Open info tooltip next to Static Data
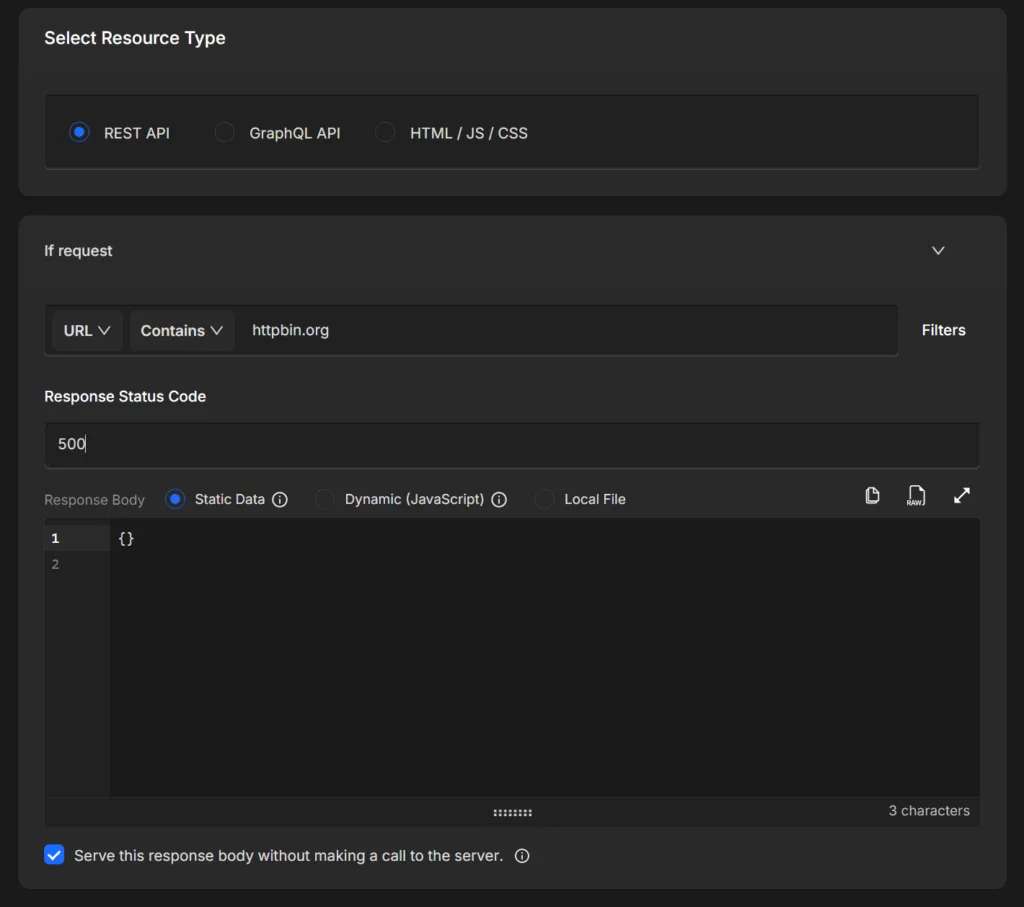Viewport: 1024px width, 907px height. point(280,500)
